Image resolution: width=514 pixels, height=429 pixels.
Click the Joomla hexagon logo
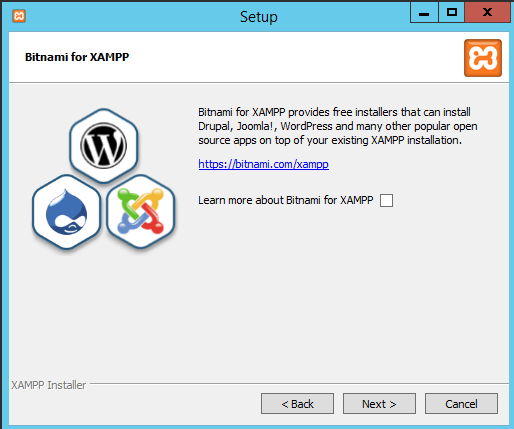[x=141, y=212]
